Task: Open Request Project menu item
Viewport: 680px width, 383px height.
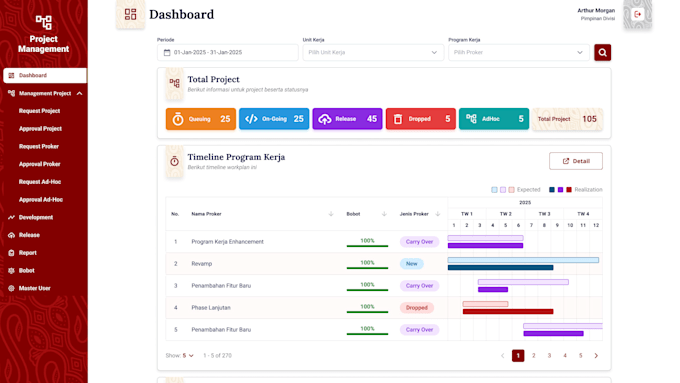Action: click(x=39, y=111)
